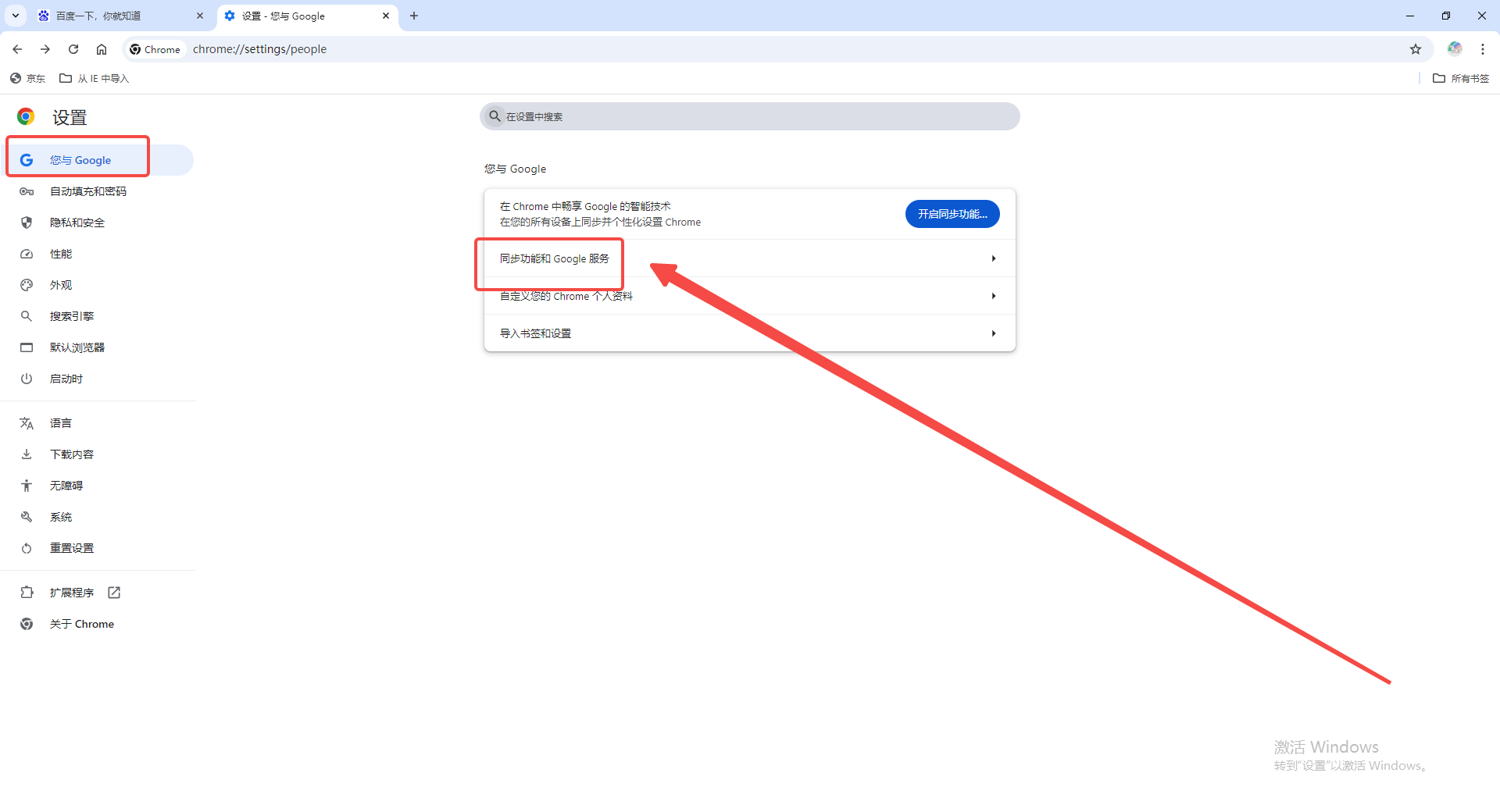The width and height of the screenshot is (1500, 812).
Task: Open the 从 IE 中导入 bookmark folder
Action: click(x=94, y=78)
